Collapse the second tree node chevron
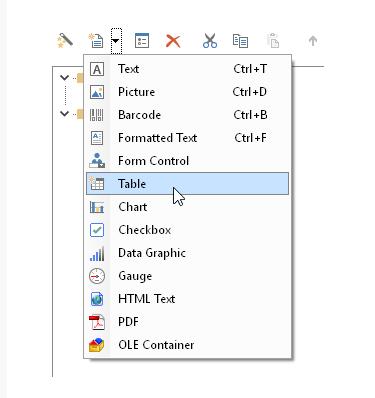375x398 pixels. [64, 114]
